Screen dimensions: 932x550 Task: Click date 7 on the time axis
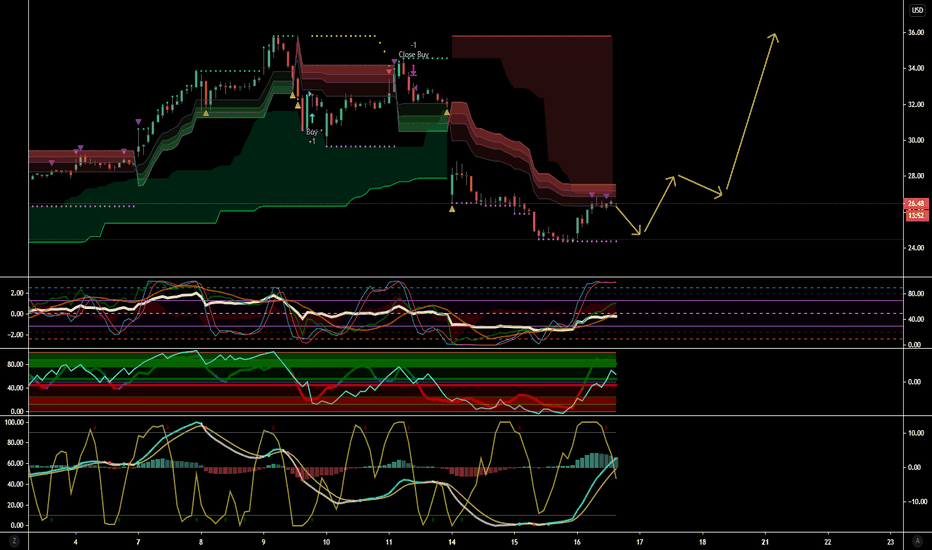coord(138,542)
